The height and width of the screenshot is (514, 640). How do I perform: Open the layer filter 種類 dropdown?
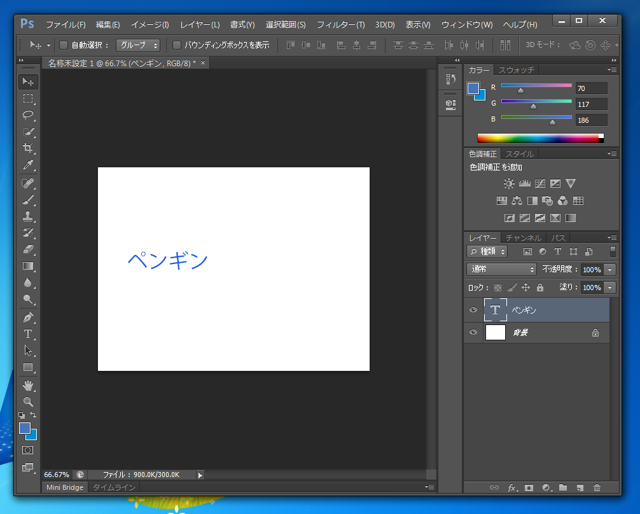tap(487, 251)
